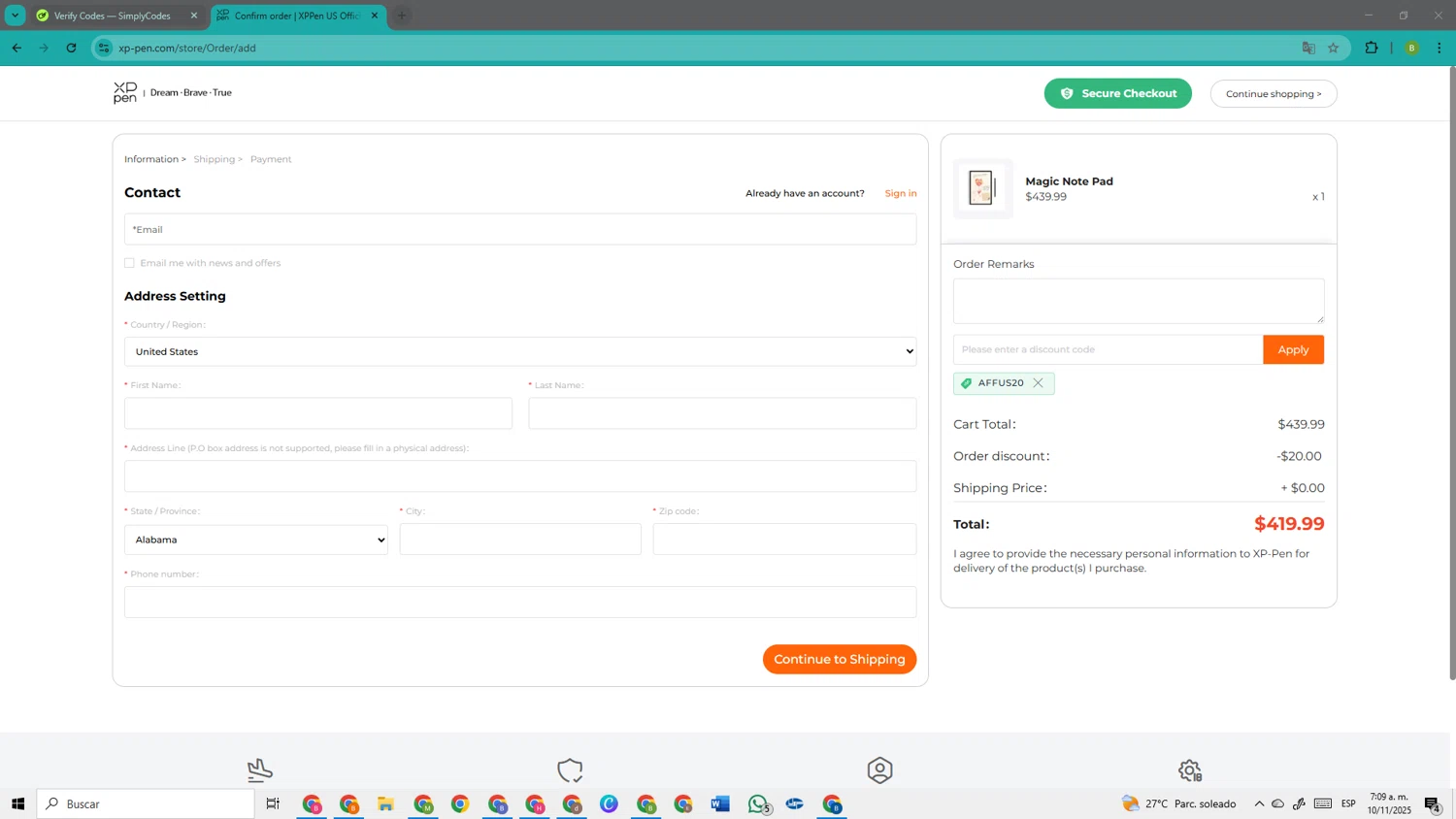1456x819 pixels.
Task: Open Task View on the taskbar
Action: (x=273, y=803)
